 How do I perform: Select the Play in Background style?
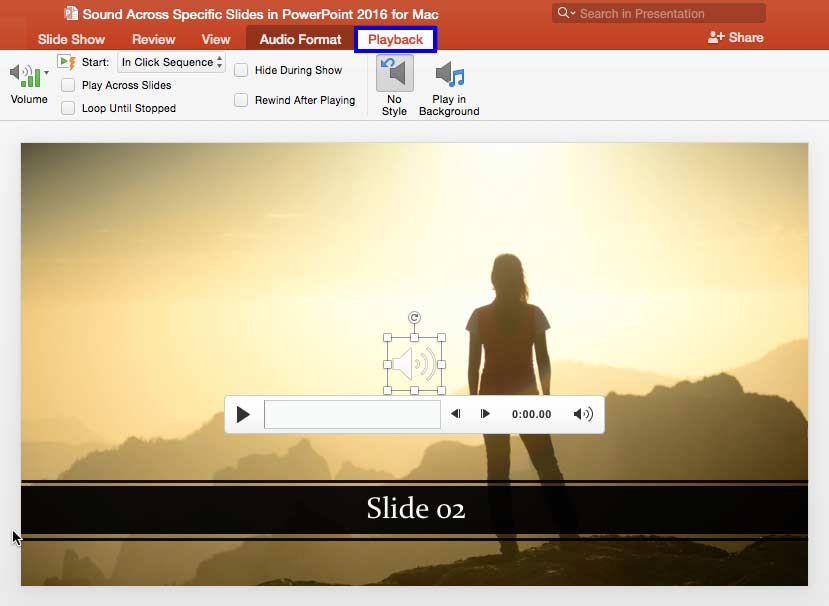point(448,85)
